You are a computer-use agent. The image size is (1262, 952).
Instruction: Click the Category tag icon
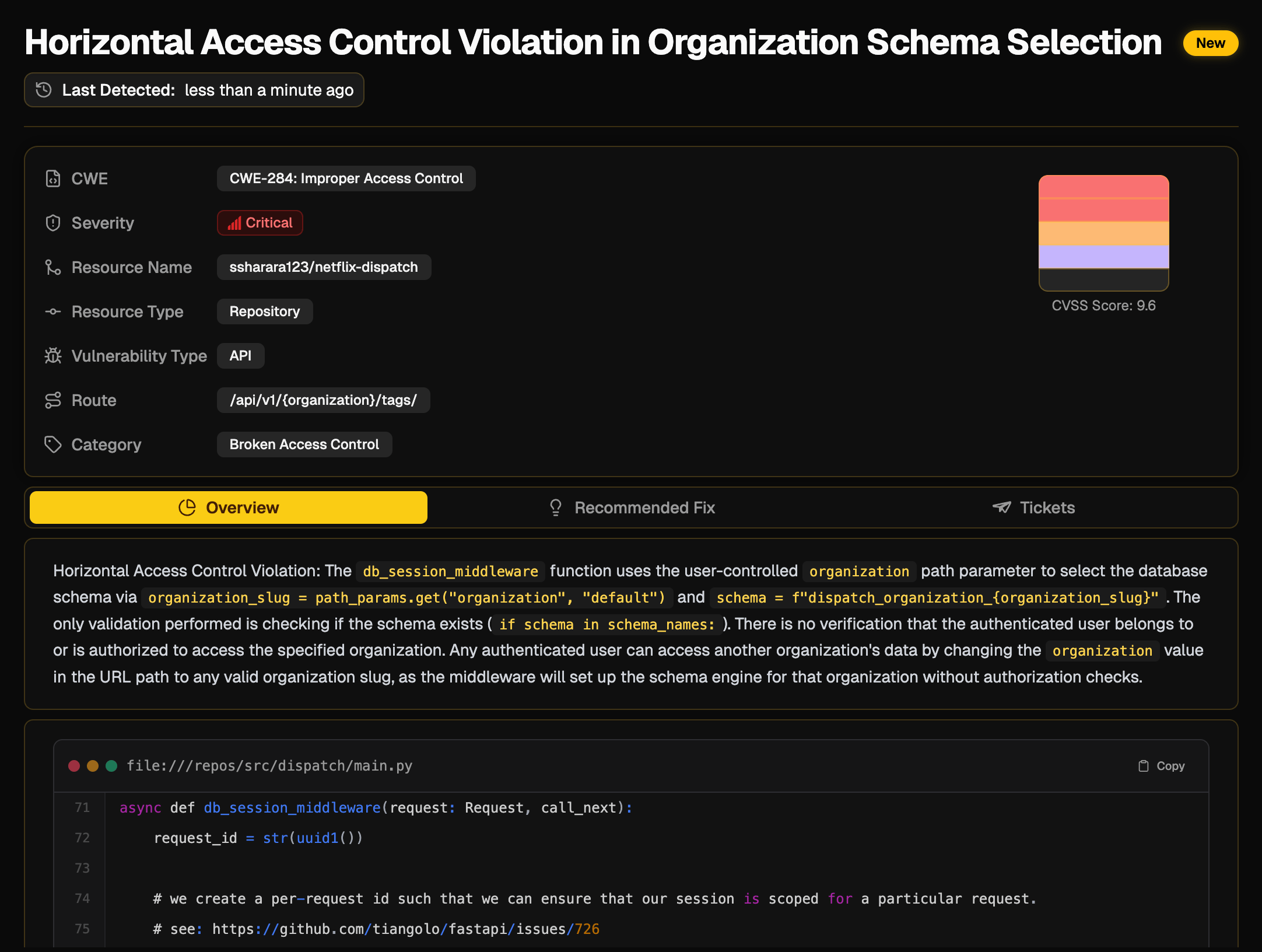53,444
